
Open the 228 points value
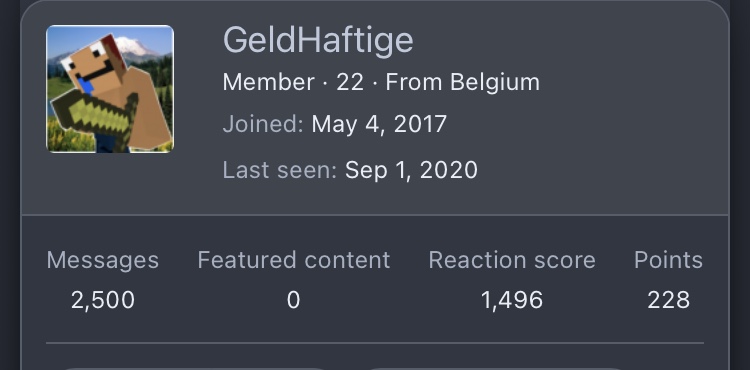(668, 300)
